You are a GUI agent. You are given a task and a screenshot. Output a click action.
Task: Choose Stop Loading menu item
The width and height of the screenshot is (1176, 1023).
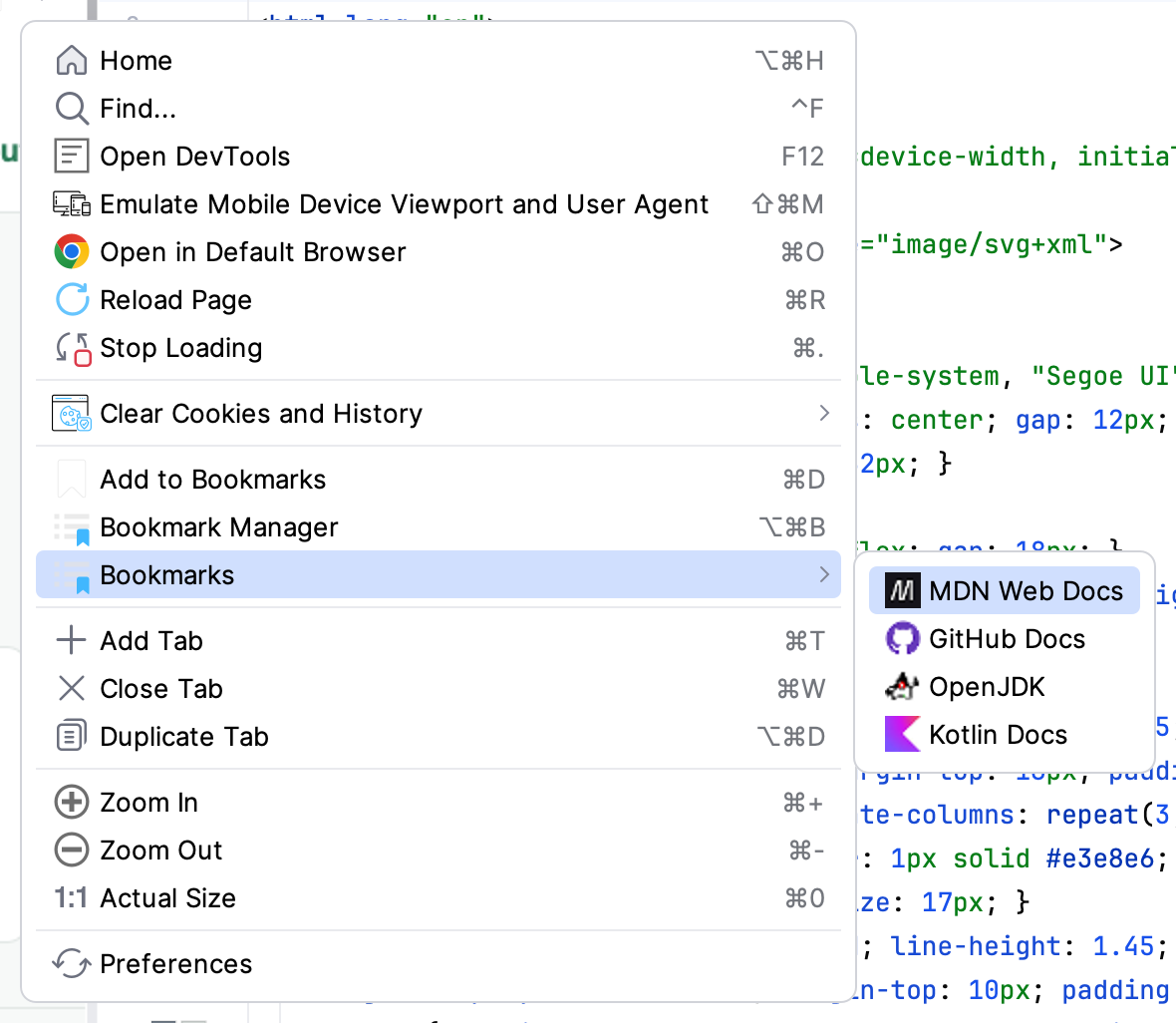coord(439,348)
